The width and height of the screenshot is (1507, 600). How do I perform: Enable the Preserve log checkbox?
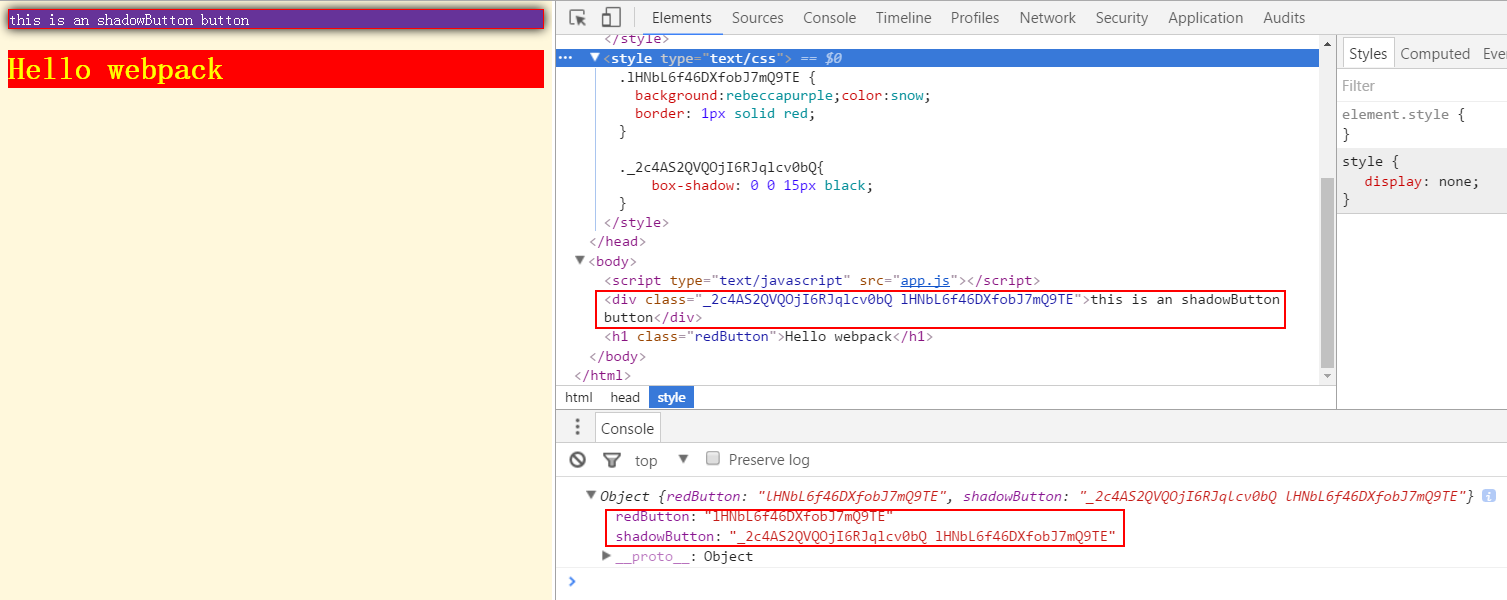(713, 459)
